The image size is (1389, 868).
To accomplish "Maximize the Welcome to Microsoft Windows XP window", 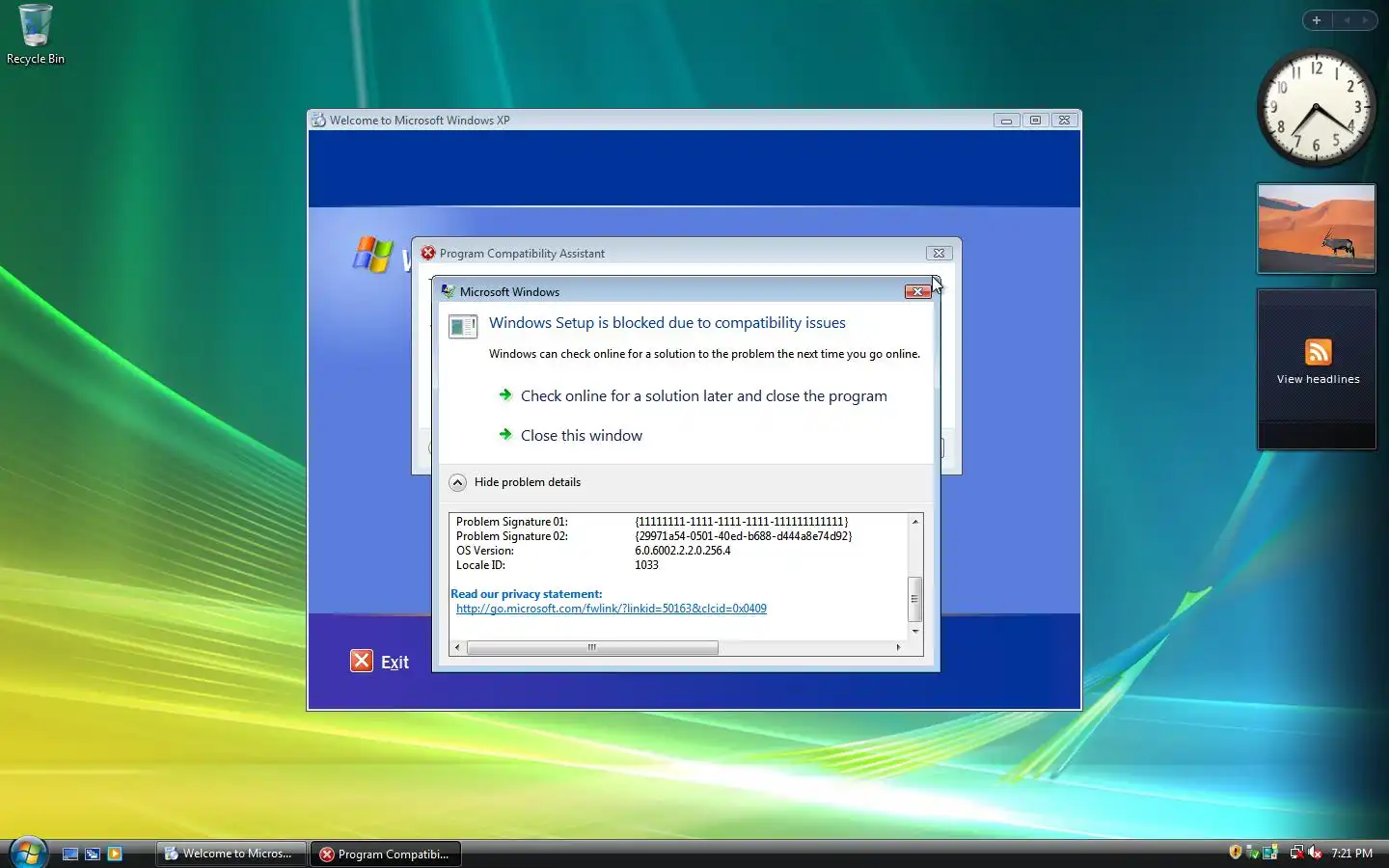I will point(1035,121).
